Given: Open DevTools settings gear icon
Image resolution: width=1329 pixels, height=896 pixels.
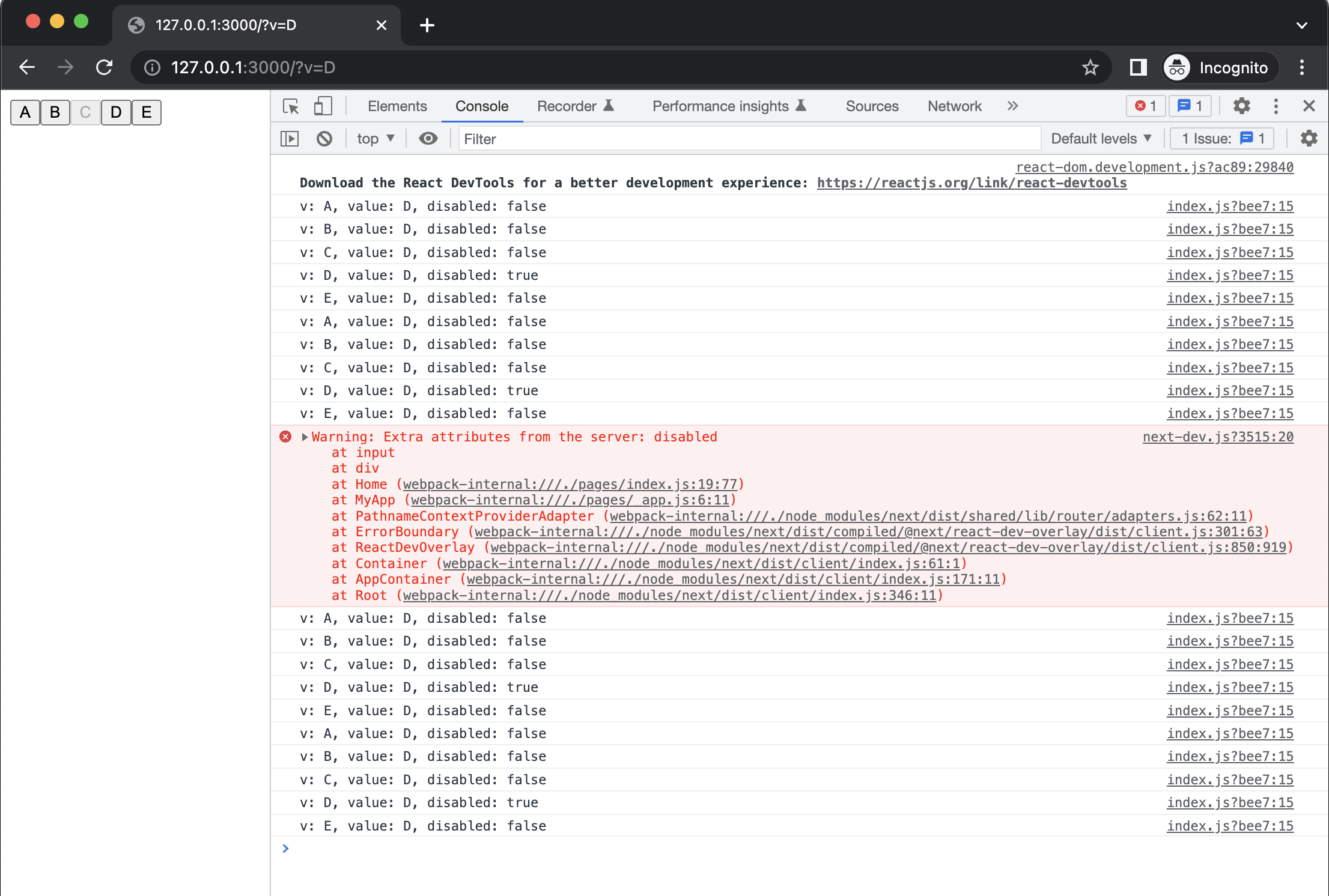Looking at the screenshot, I should pyautogui.click(x=1241, y=106).
